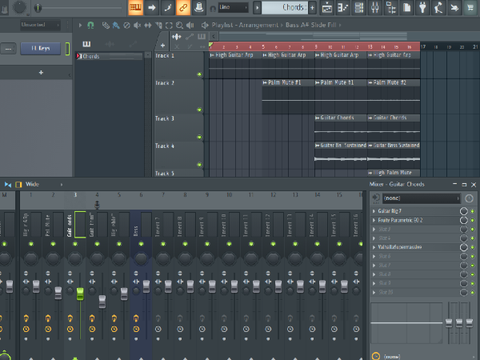The width and height of the screenshot is (480, 360).
Task: Open the Browser view from the top toolbar
Action: point(391,7)
